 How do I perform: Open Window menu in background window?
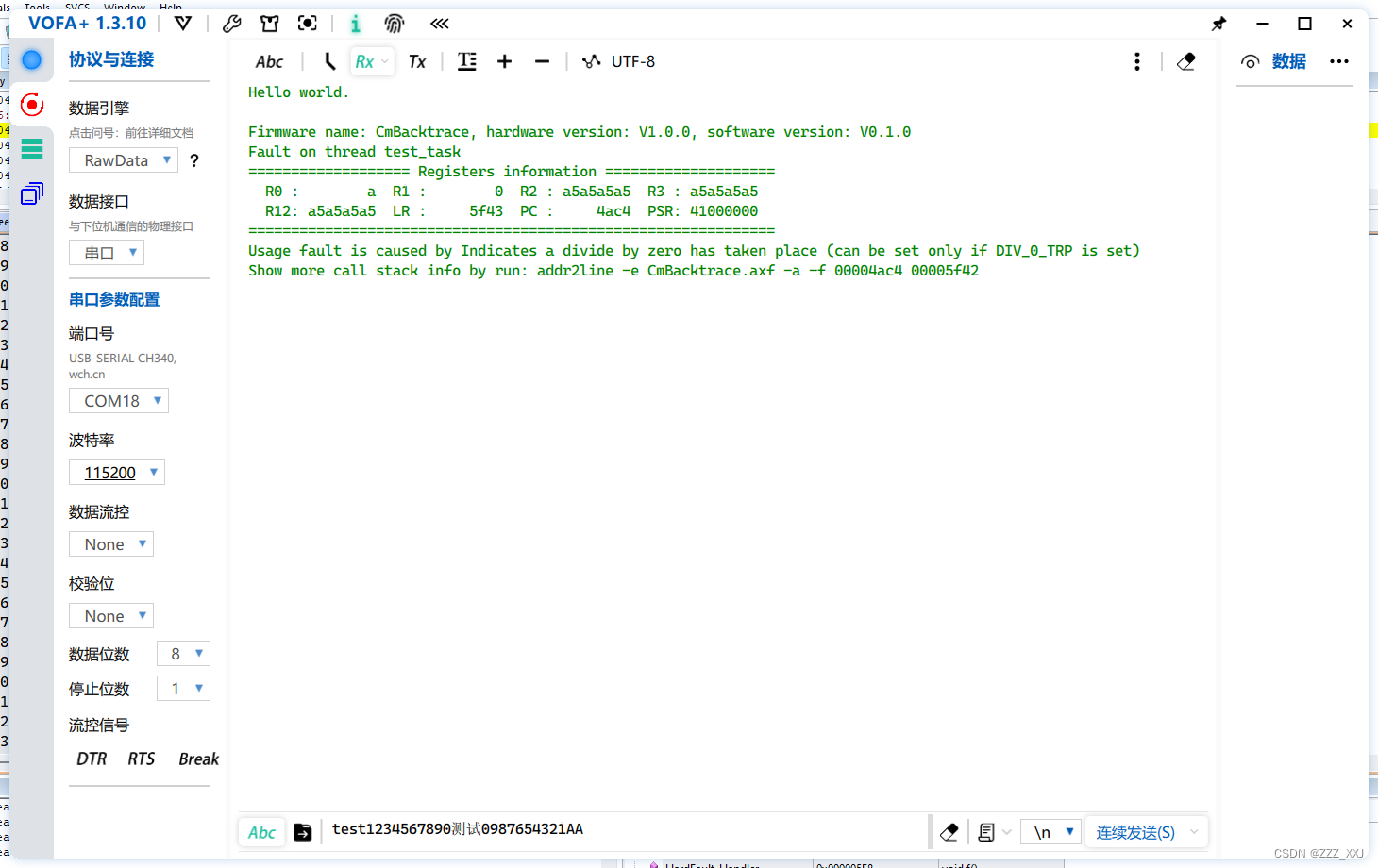[125, 7]
